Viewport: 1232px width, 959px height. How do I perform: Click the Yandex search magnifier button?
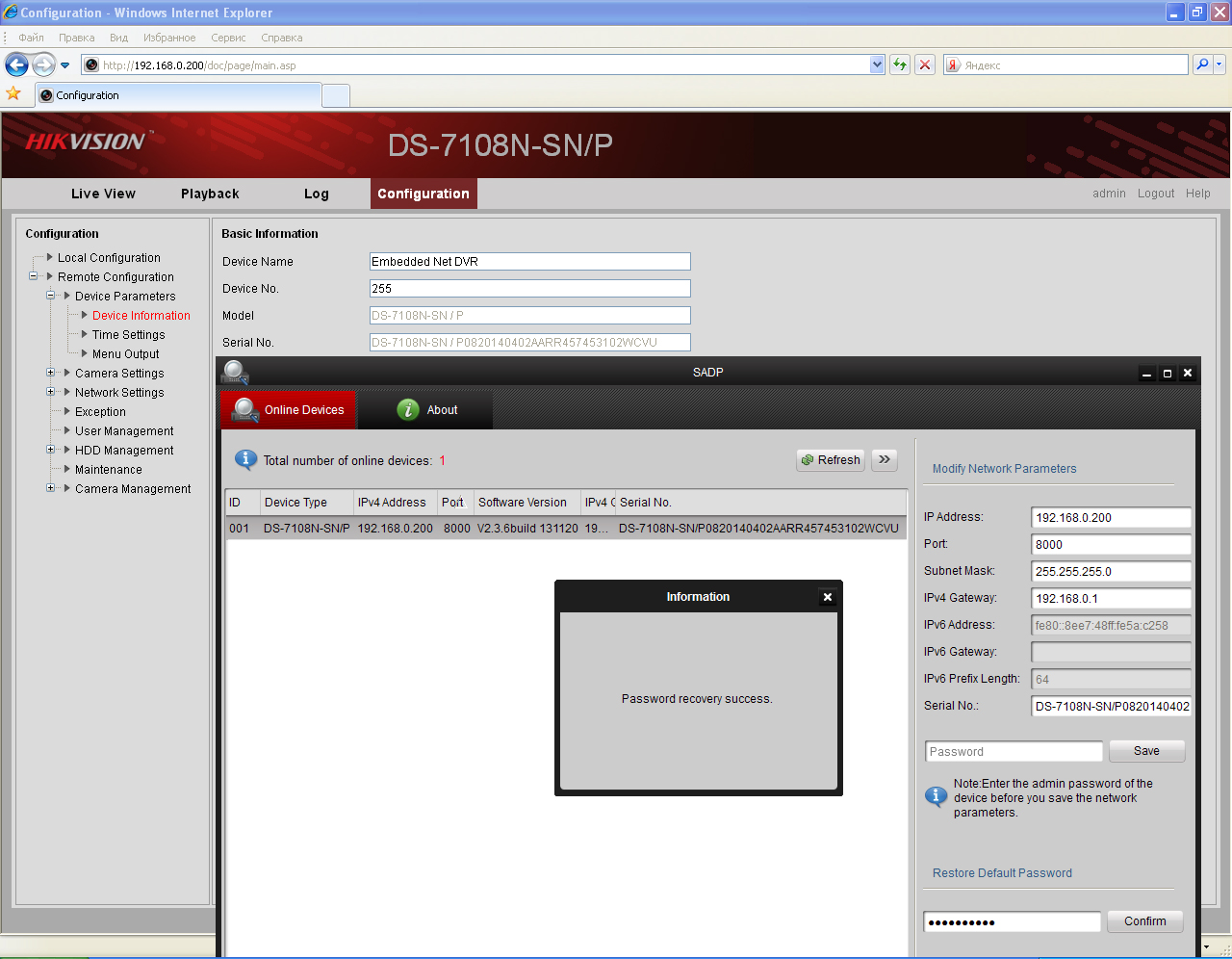(x=1201, y=65)
